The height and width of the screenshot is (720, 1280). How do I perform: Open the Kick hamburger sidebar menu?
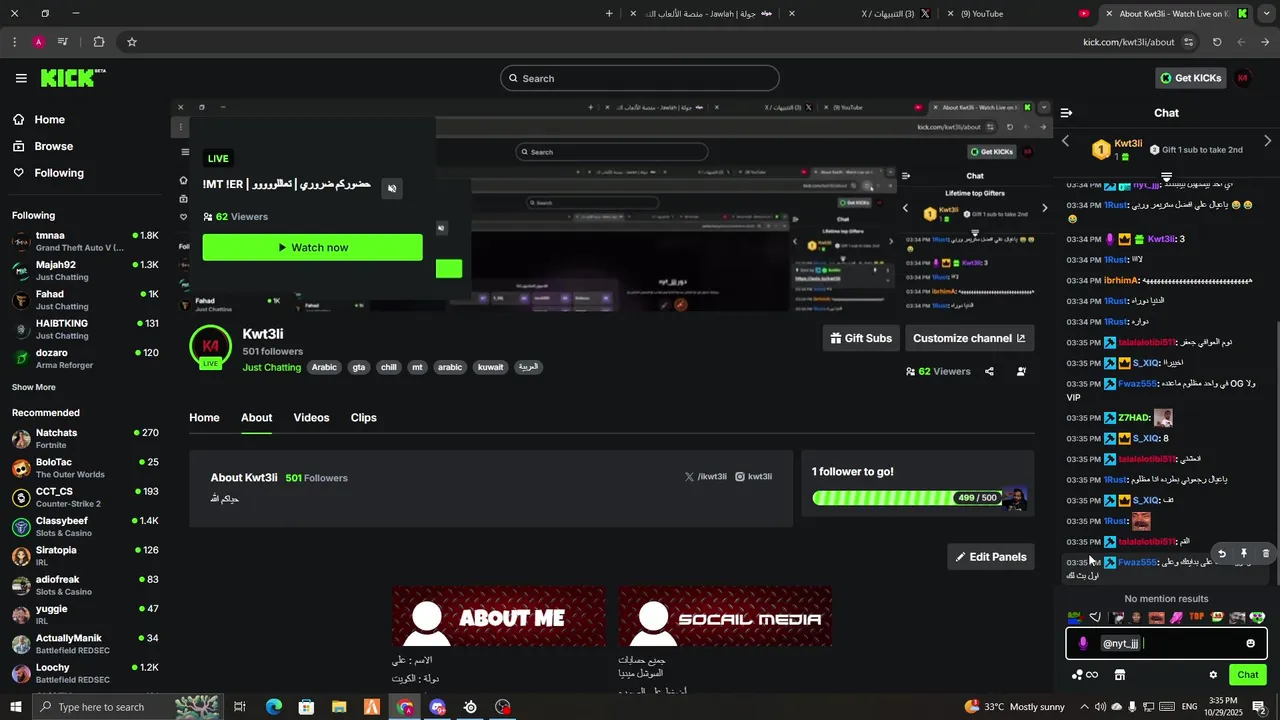(x=21, y=78)
